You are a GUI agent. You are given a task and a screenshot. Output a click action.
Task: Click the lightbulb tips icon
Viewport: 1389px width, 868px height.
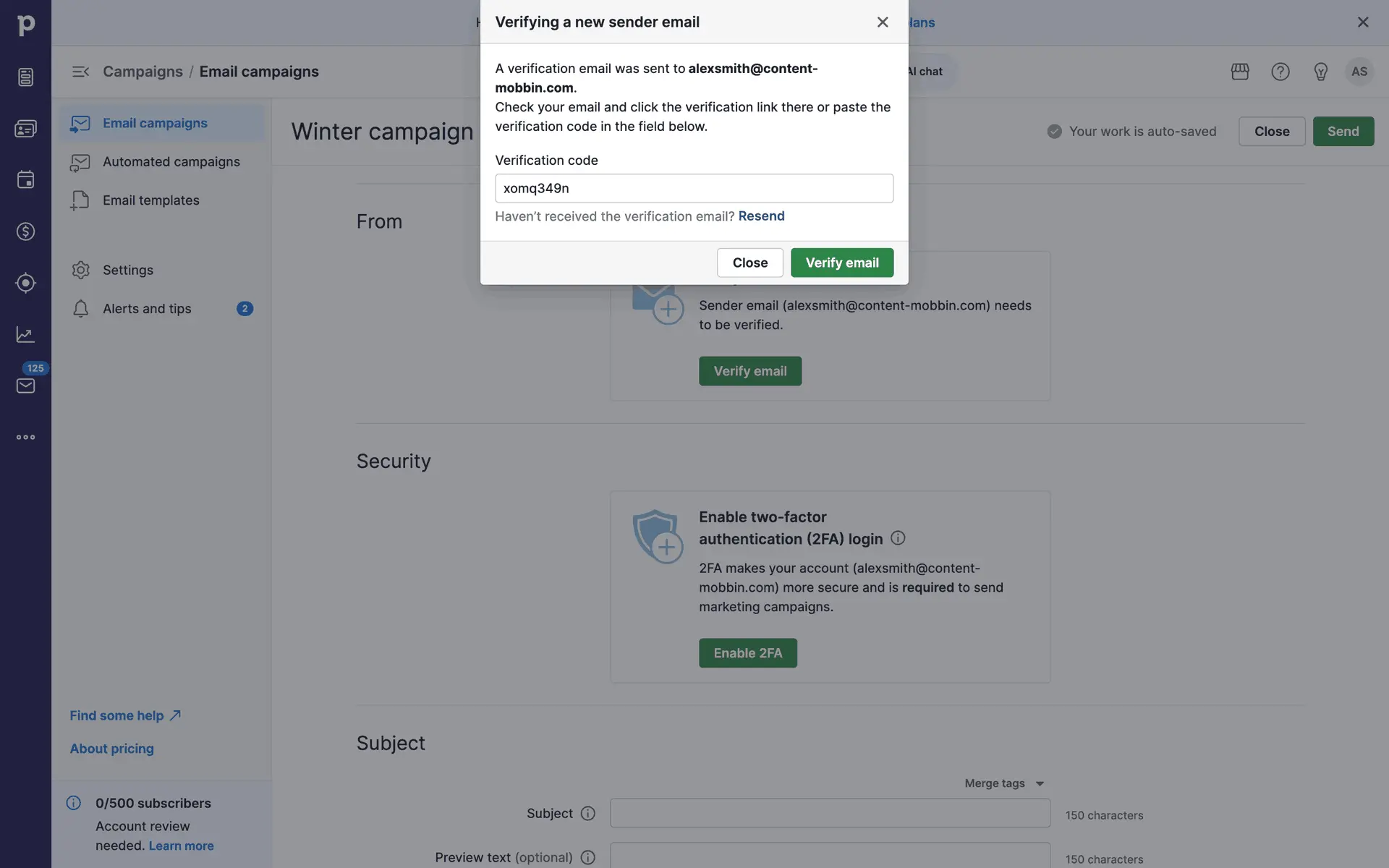coord(1320,72)
